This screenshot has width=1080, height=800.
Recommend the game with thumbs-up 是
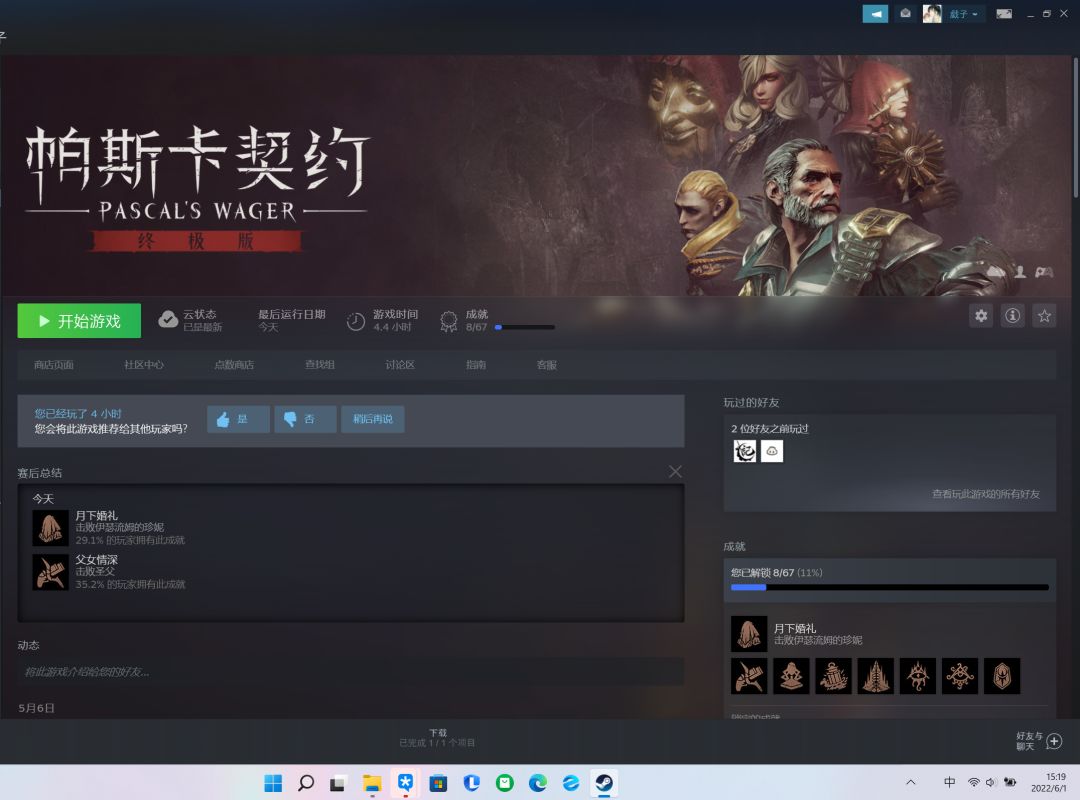point(238,419)
